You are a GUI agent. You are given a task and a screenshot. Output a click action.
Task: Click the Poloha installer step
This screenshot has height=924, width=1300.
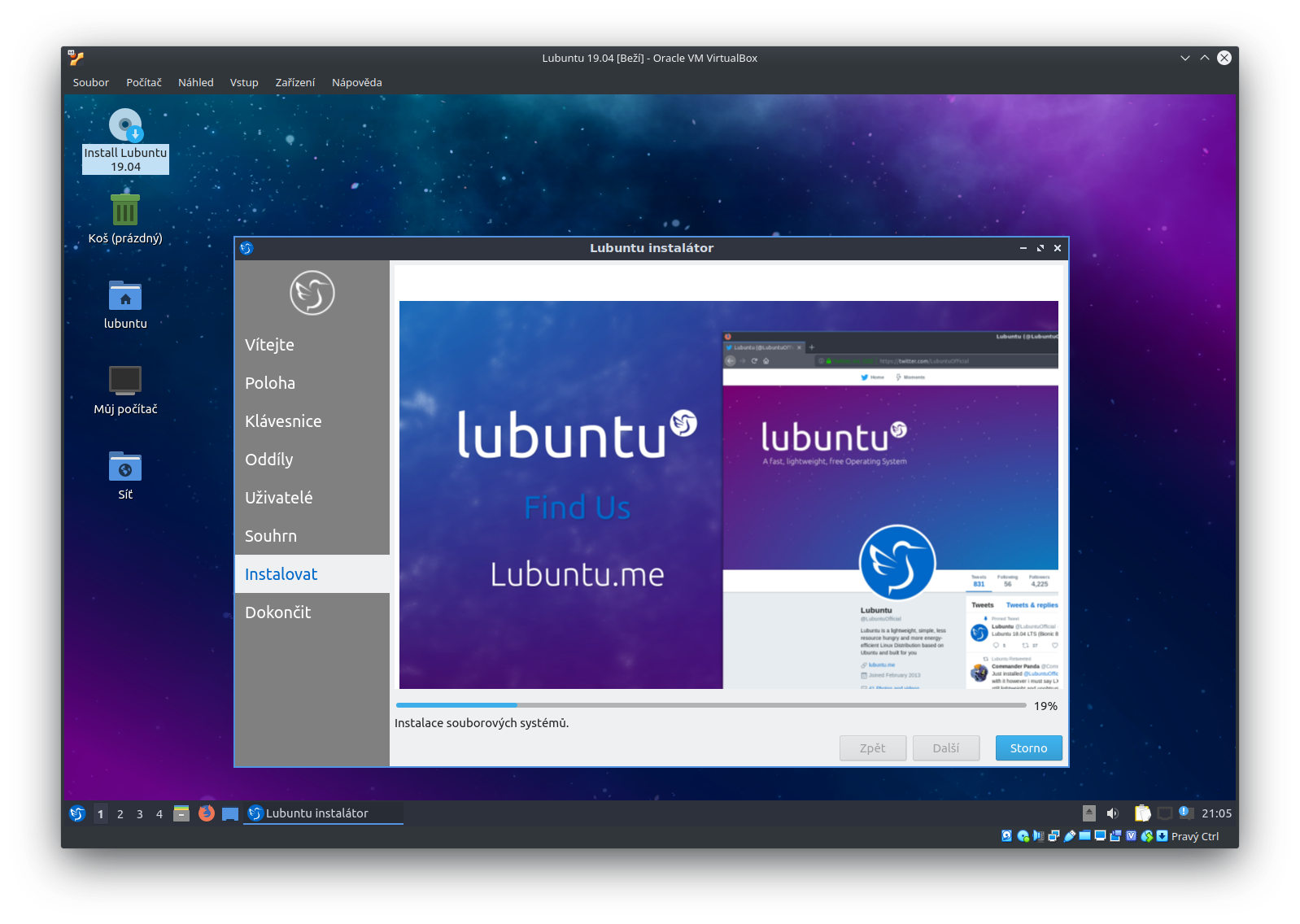click(x=312, y=383)
